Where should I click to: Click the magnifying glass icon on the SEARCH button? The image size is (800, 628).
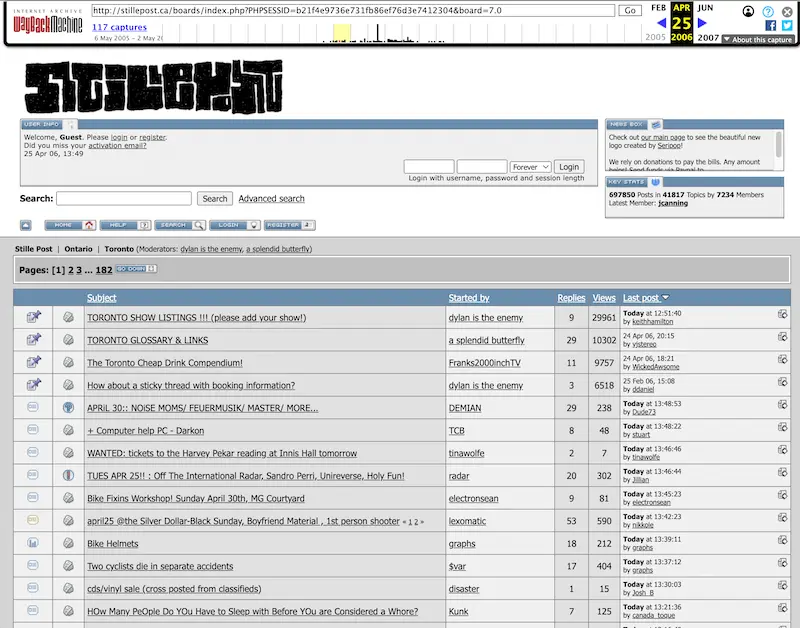[x=201, y=225]
